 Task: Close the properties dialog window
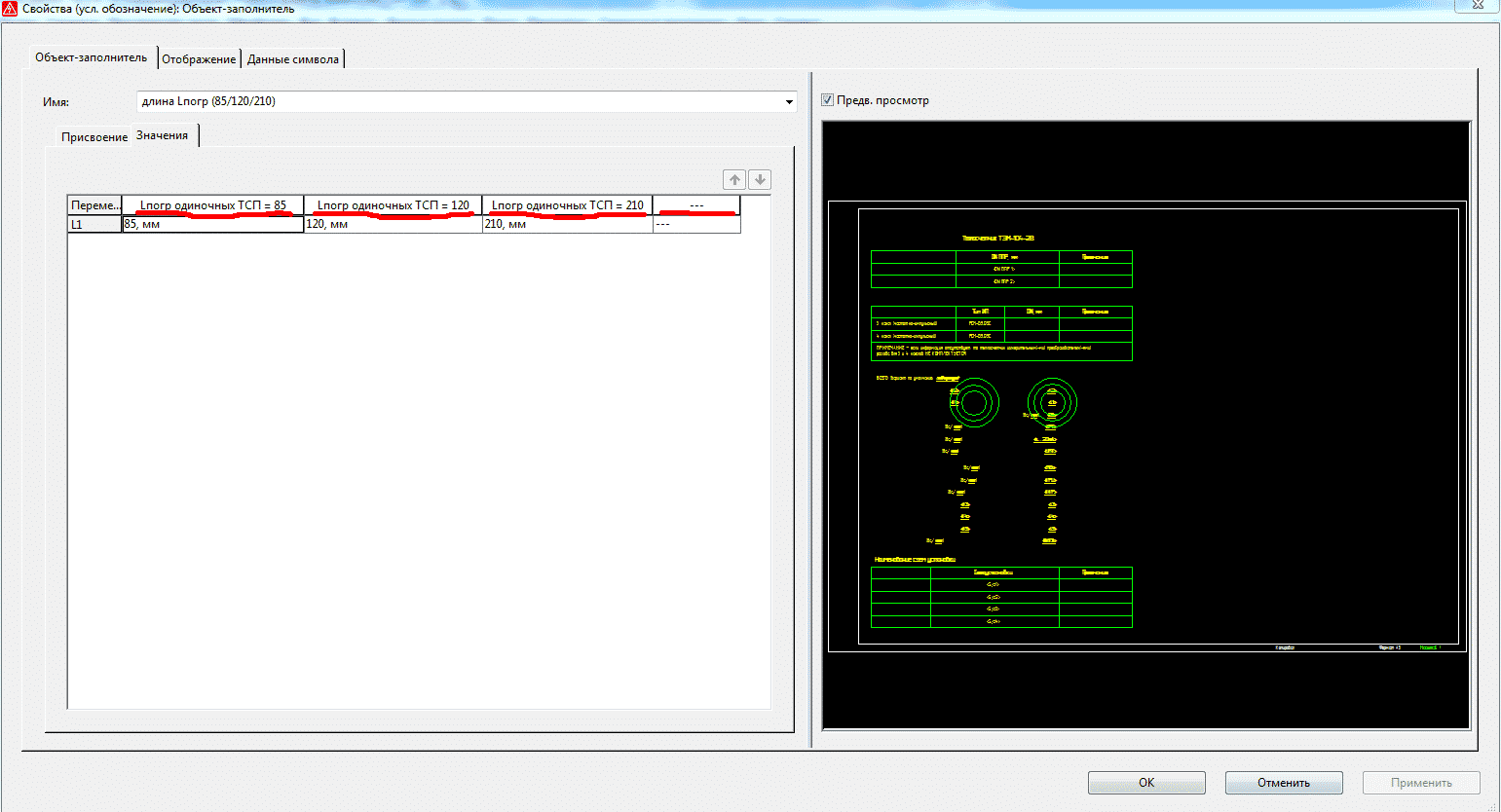1477,5
